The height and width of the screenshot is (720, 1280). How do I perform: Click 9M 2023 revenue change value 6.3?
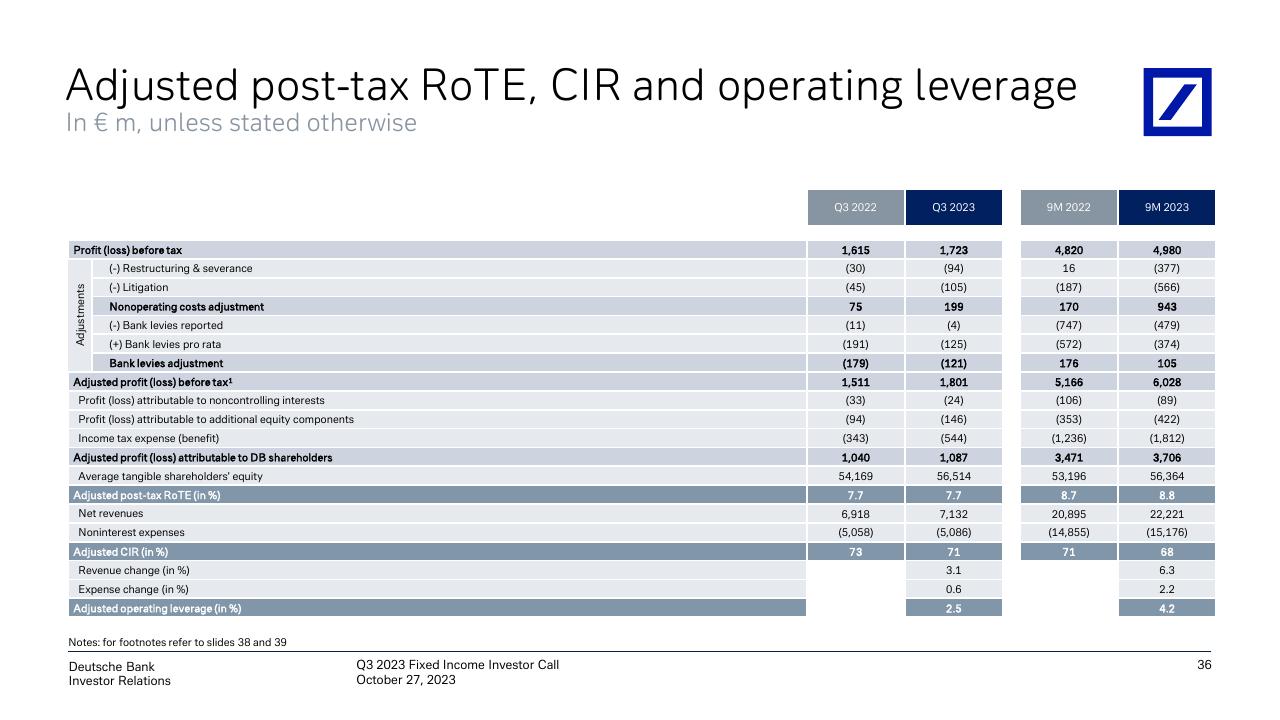pos(1167,570)
